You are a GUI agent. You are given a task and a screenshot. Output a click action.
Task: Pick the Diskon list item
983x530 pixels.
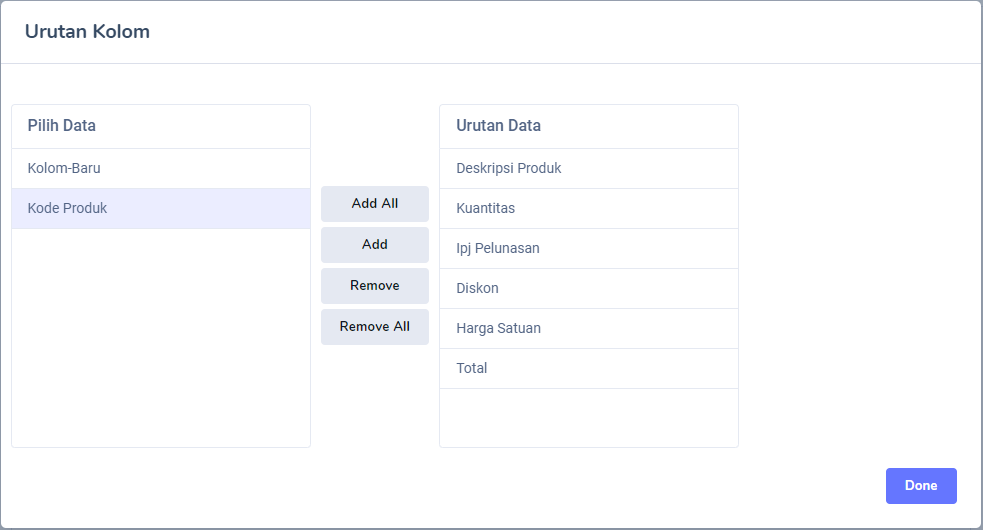tap(588, 288)
